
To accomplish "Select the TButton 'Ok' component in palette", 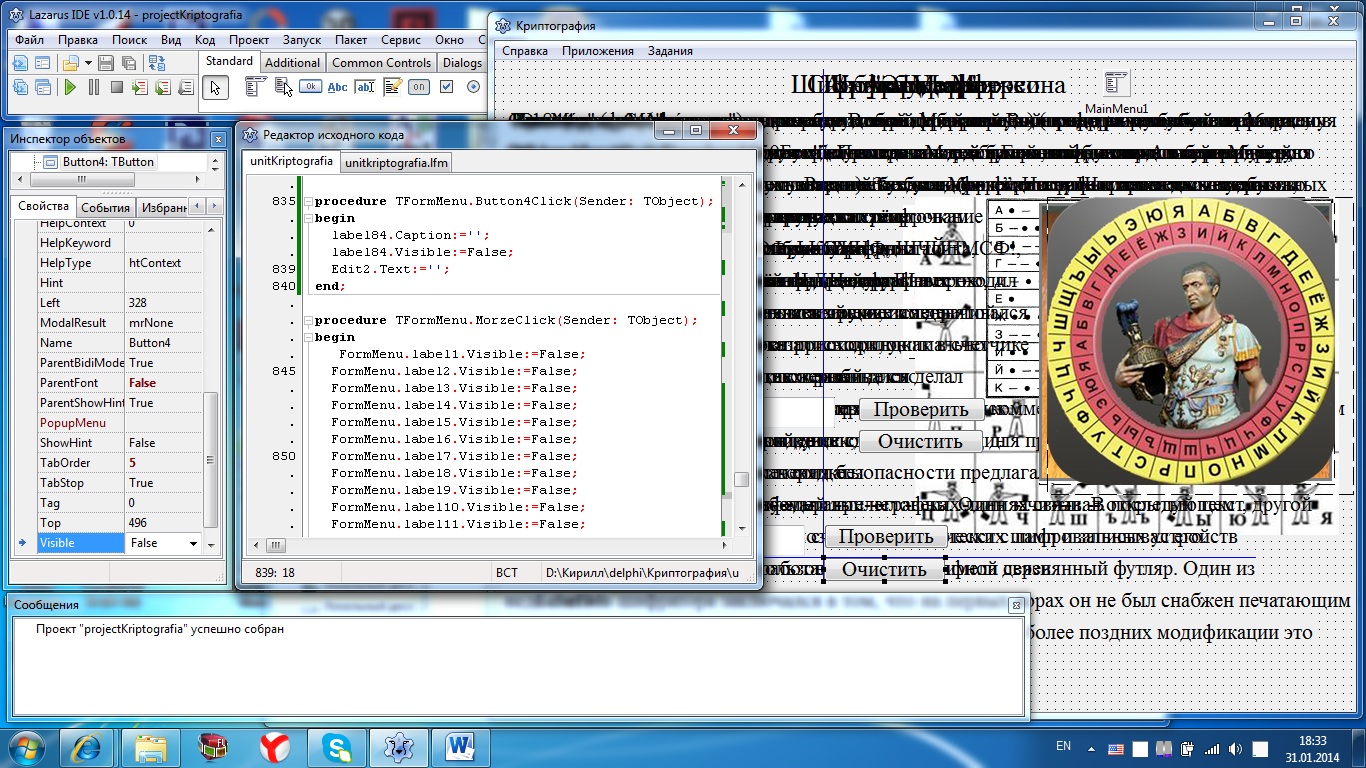I will coord(310,87).
